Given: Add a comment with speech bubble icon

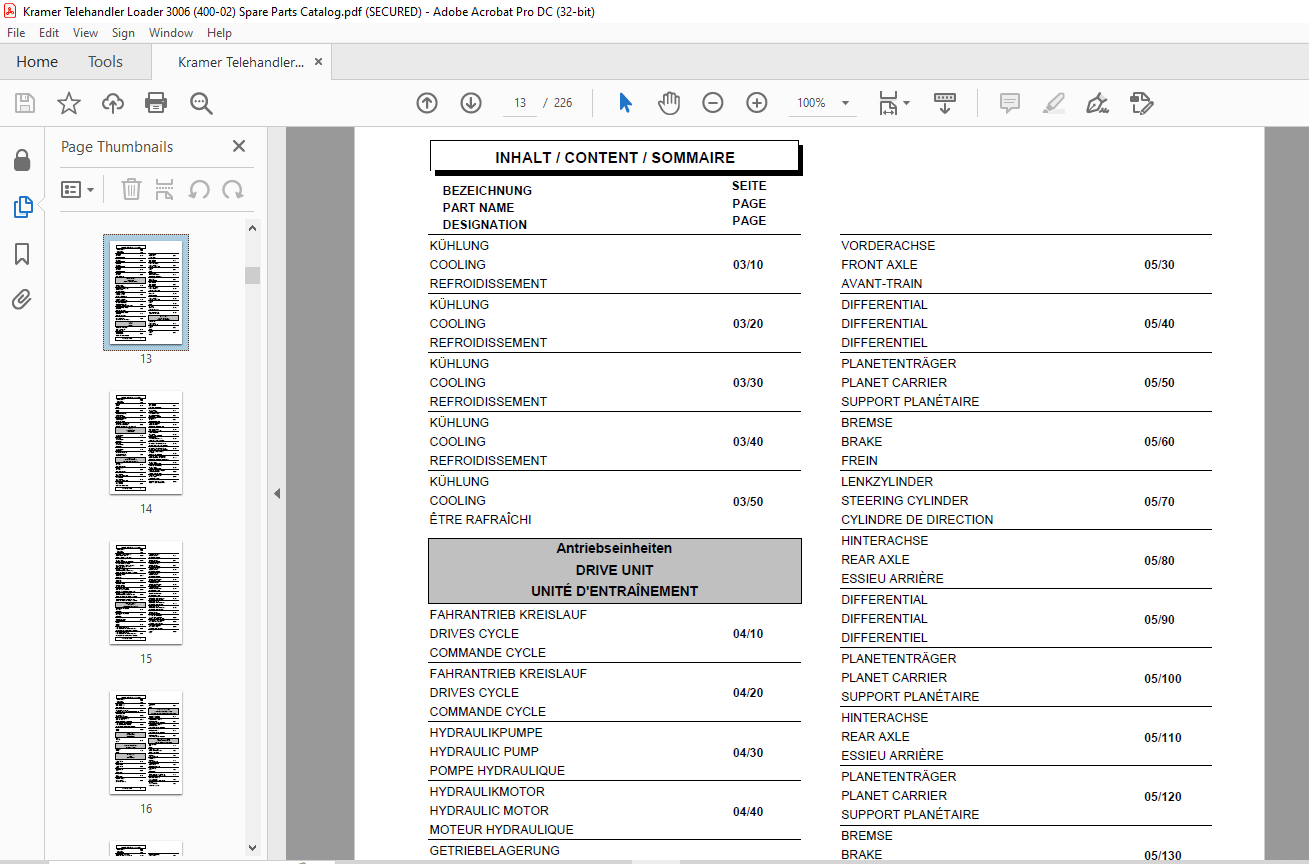Looking at the screenshot, I should [x=1010, y=103].
